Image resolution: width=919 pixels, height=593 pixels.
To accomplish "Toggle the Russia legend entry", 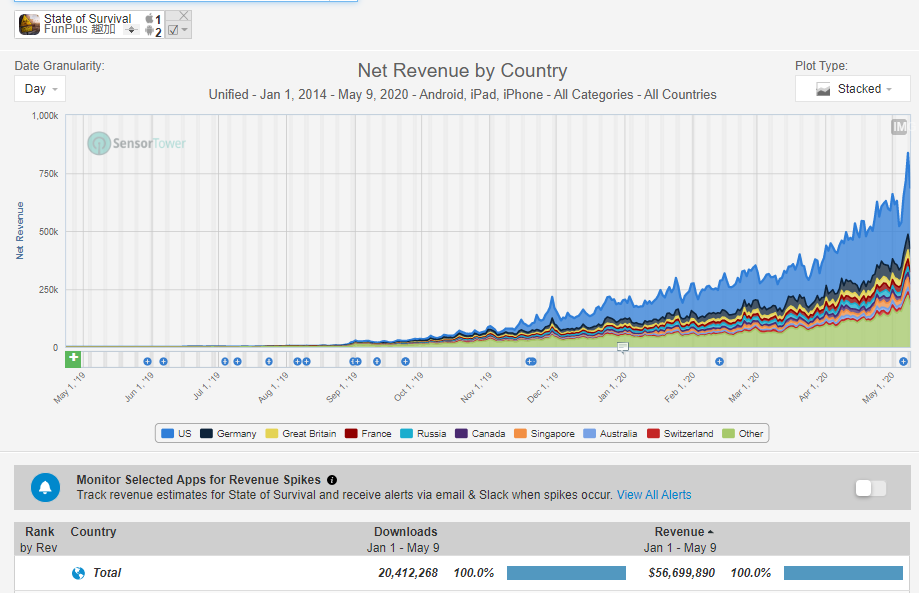I will 423,434.
